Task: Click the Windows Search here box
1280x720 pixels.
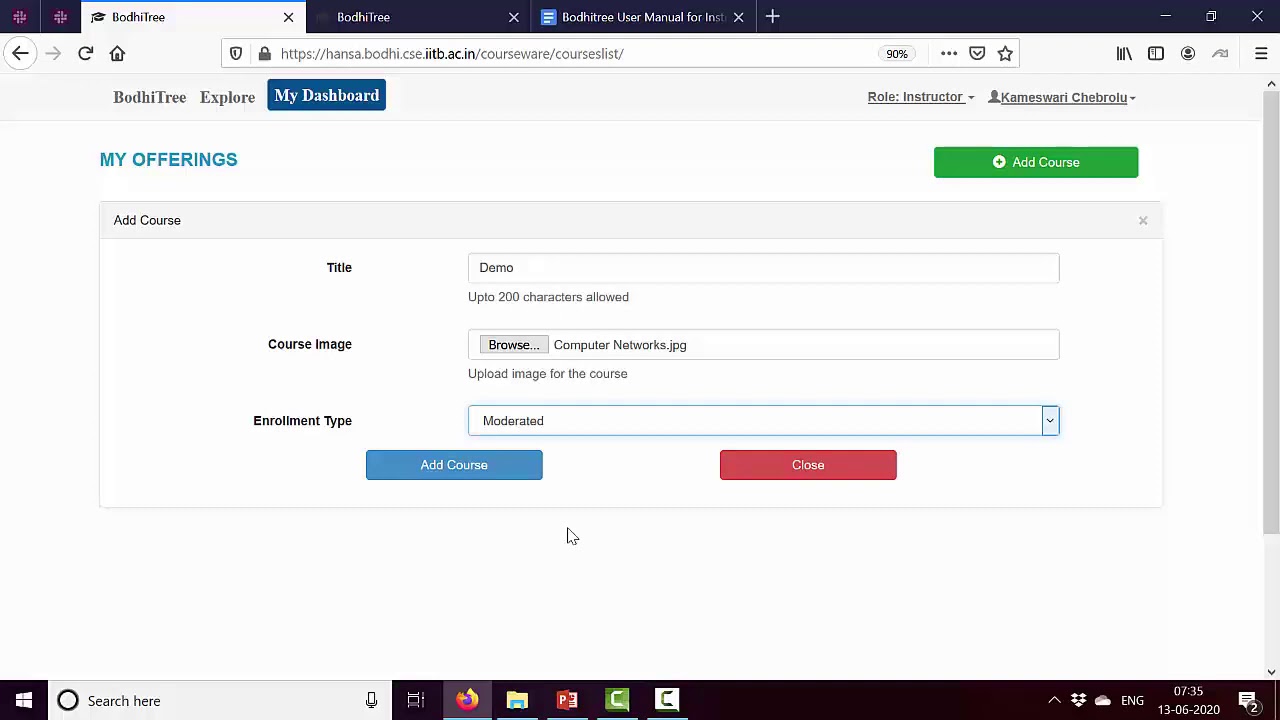Action: pos(218,701)
